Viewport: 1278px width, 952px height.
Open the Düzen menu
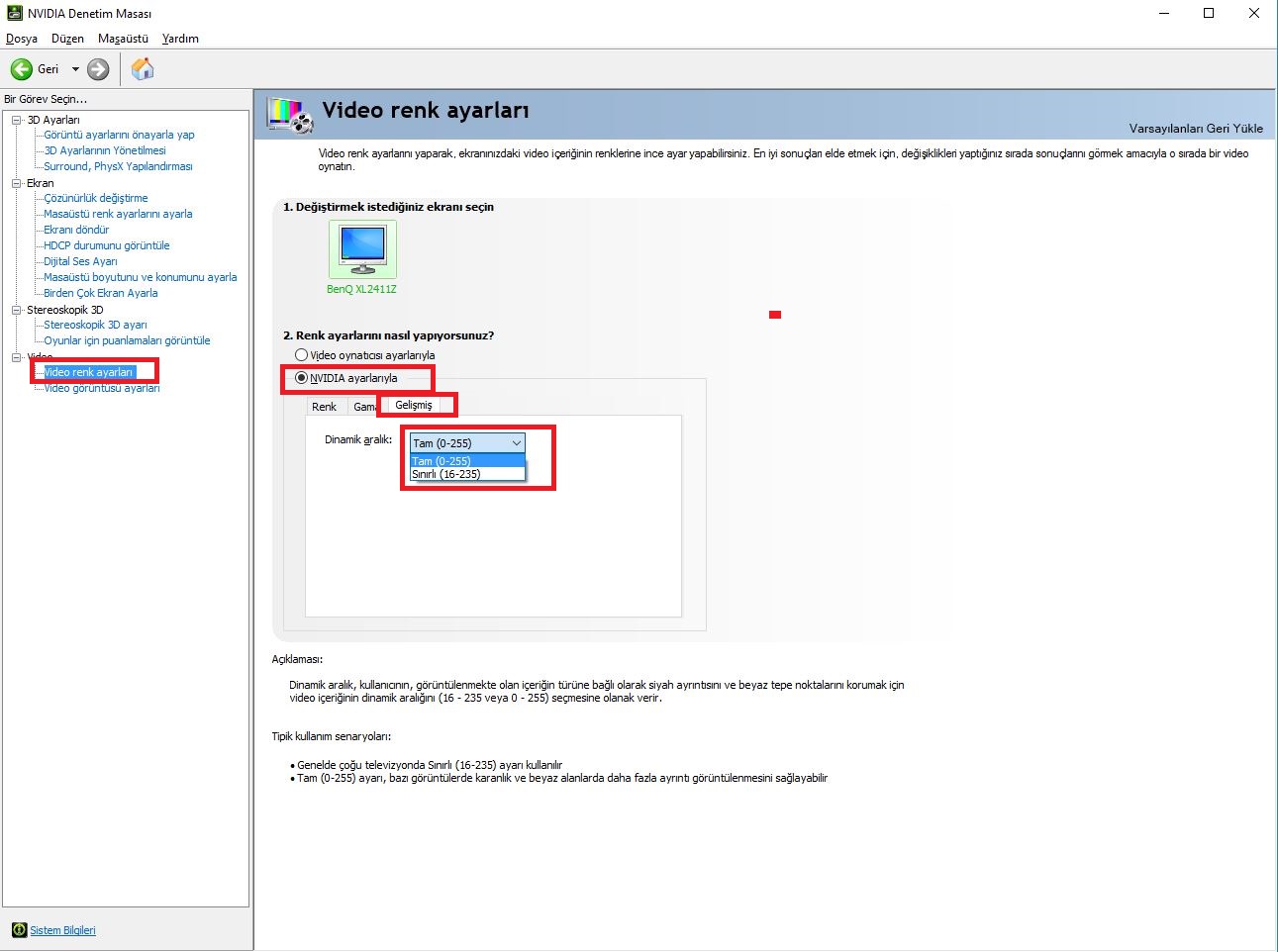[x=67, y=39]
